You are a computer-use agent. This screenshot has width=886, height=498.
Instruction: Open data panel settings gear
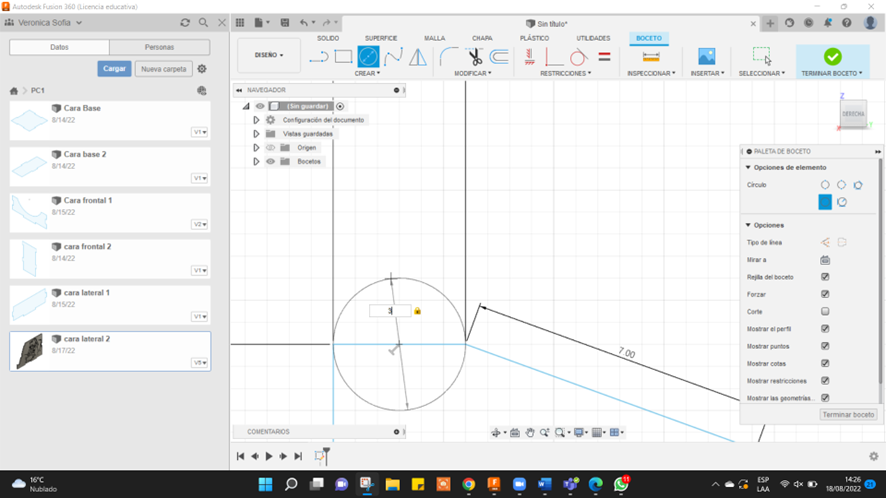202,69
